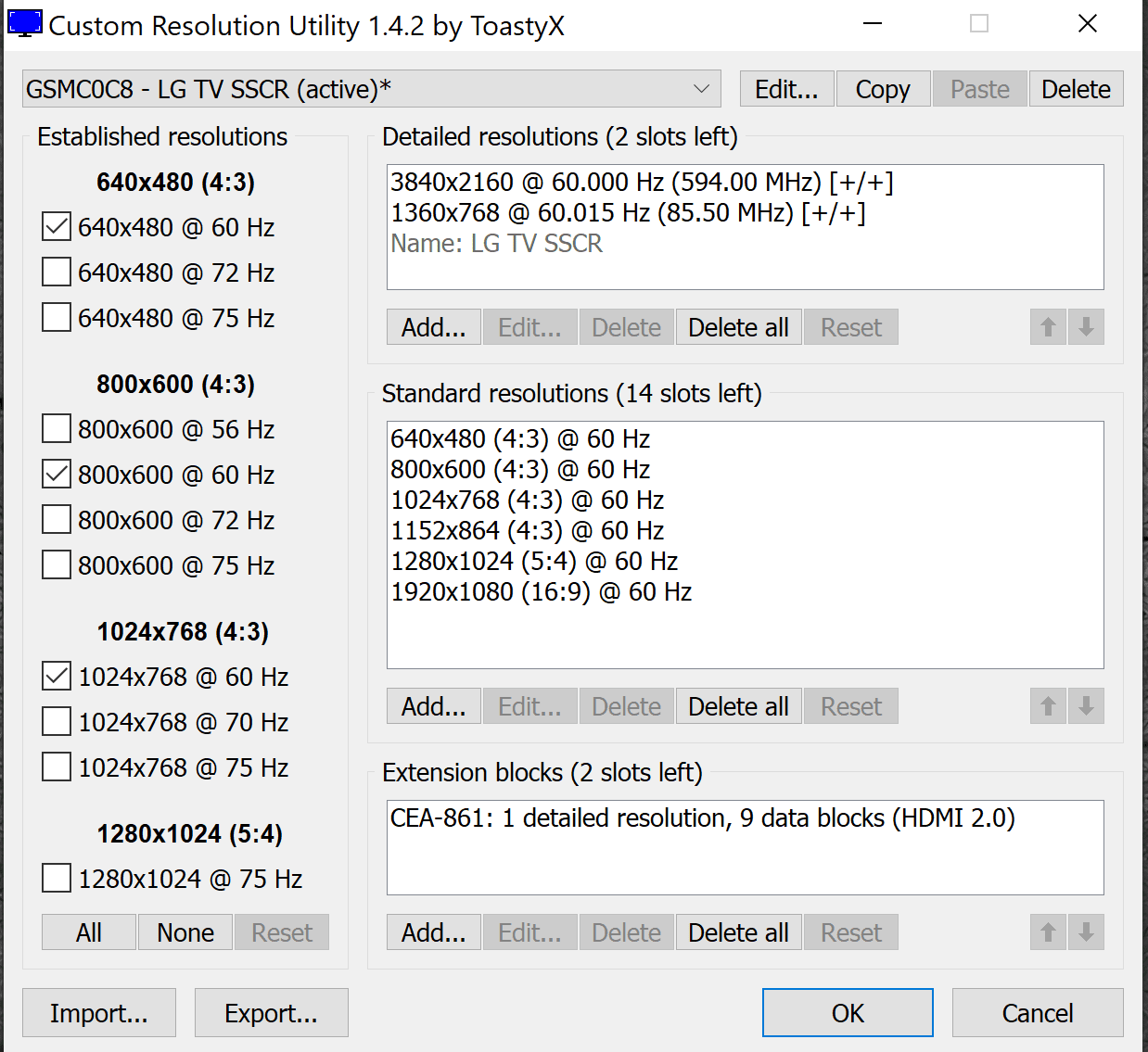
Task: Delete the selected detailed resolution
Action: click(627, 327)
